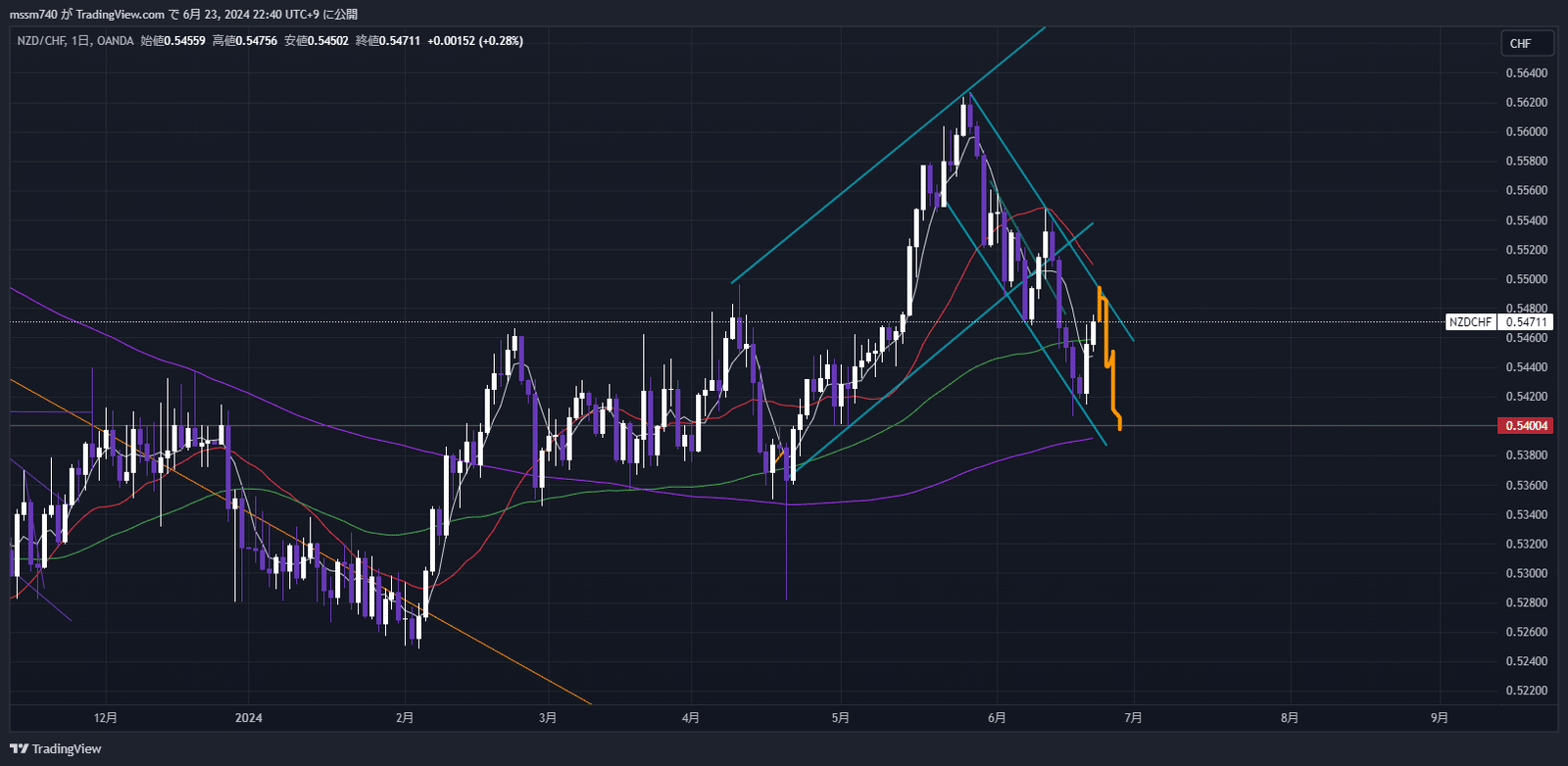
Task: Click the 0.53400 price axis label
Action: click(1526, 514)
